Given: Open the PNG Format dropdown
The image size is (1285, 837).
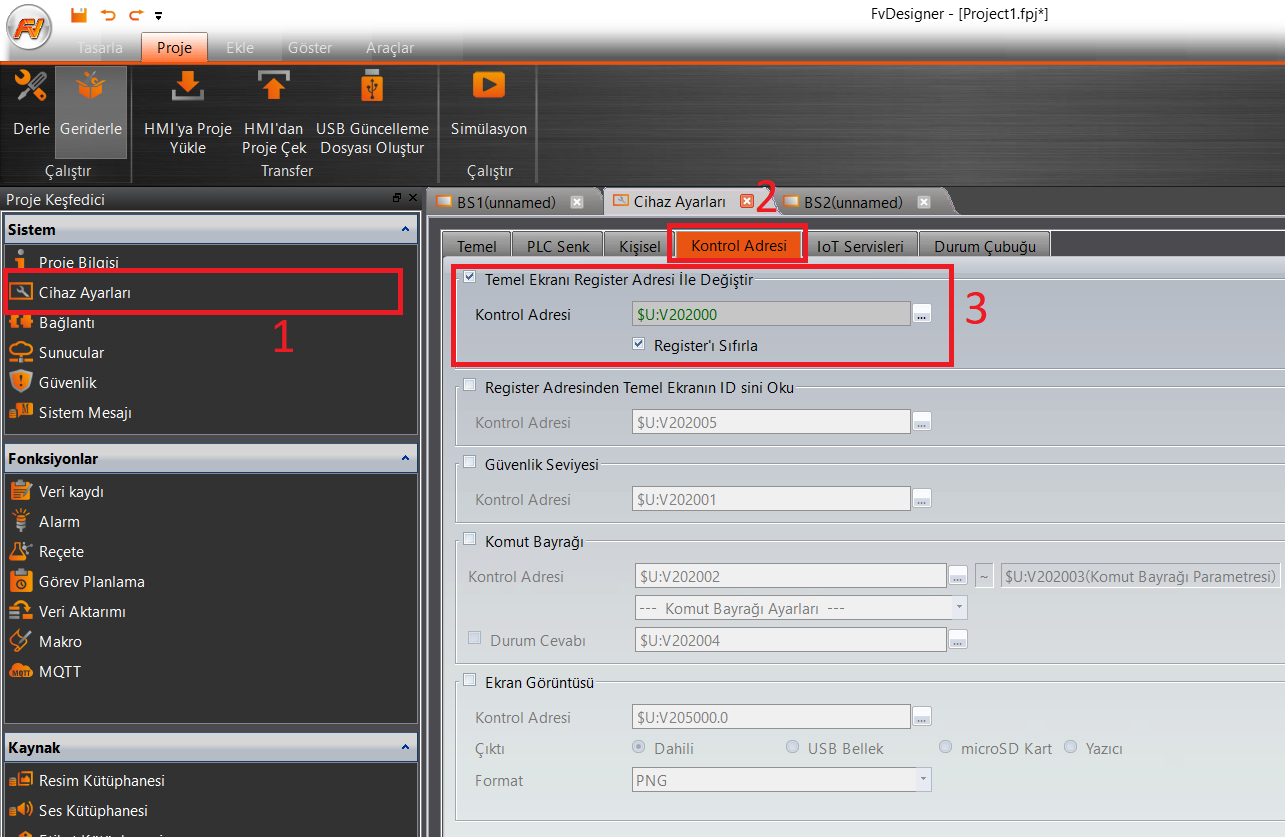Looking at the screenshot, I should point(782,780).
